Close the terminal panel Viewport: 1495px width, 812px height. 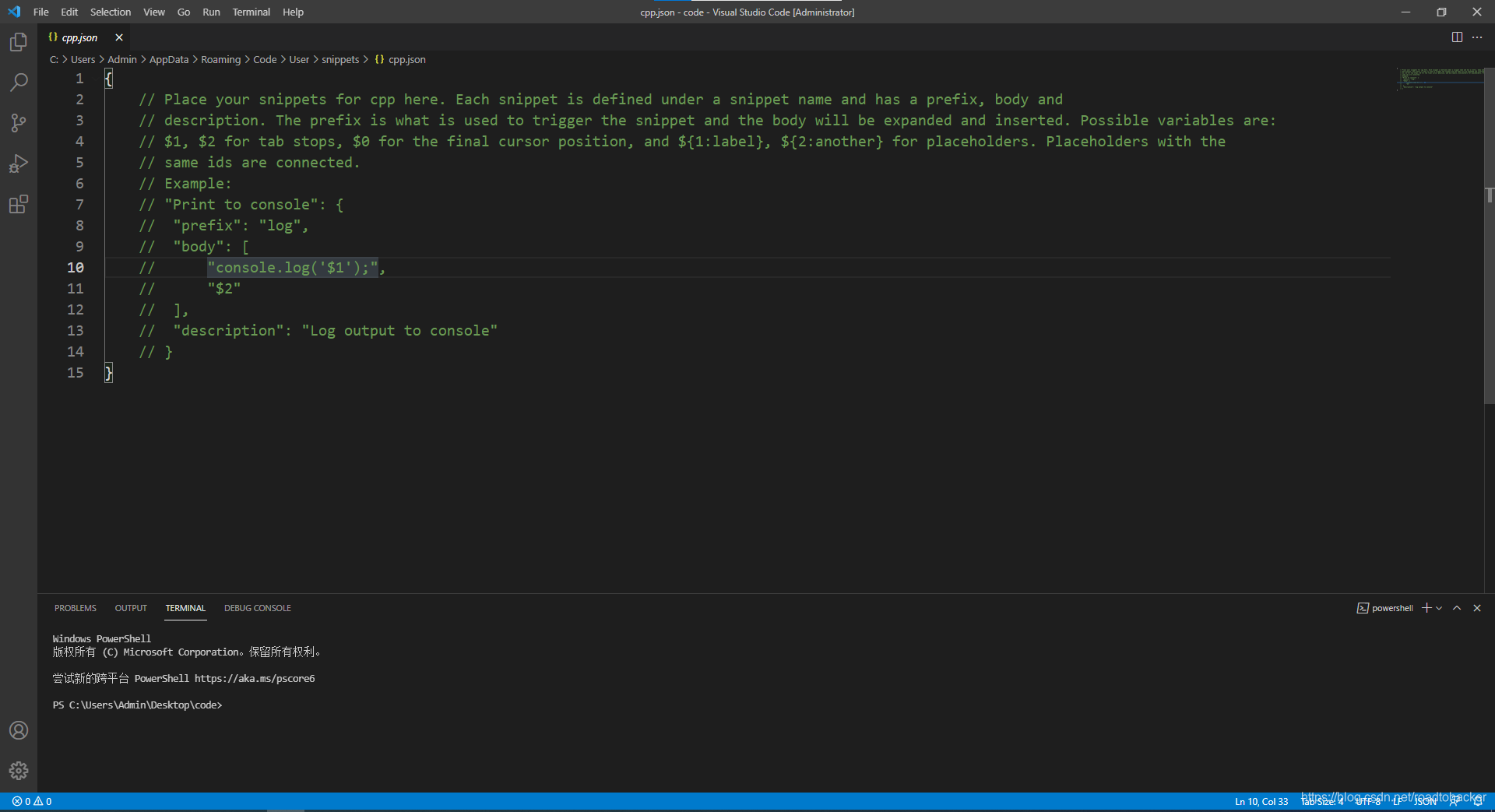[1477, 608]
